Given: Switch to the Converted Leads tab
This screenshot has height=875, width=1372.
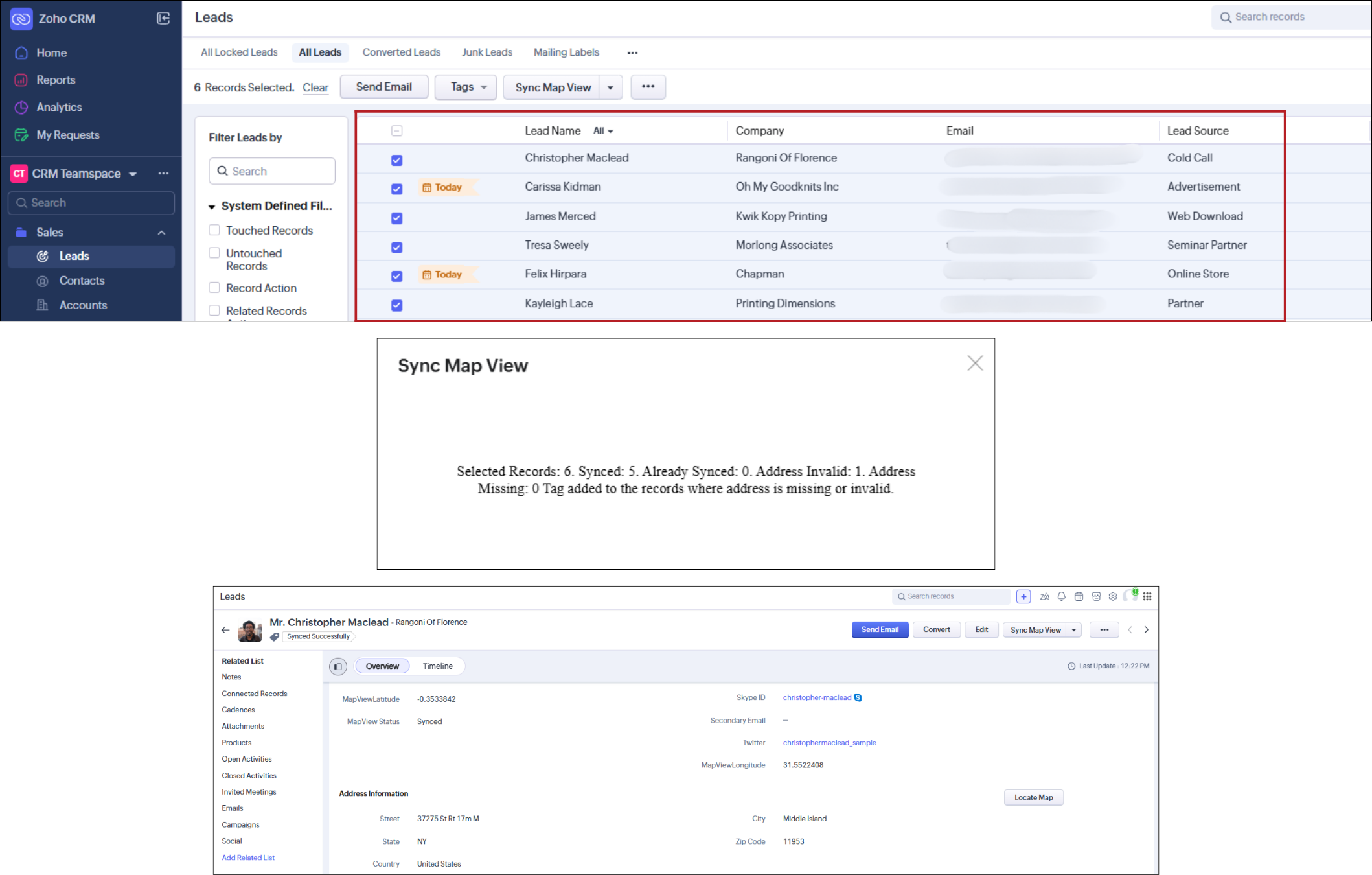Looking at the screenshot, I should point(401,52).
